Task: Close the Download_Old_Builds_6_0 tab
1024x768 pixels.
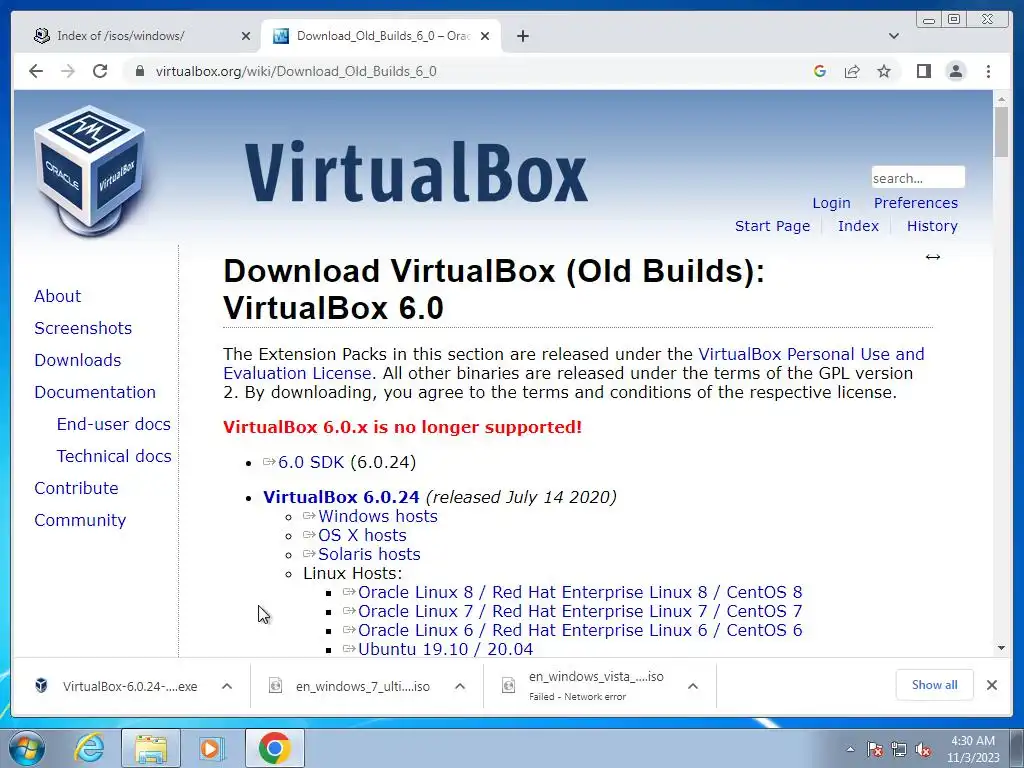Action: tap(485, 36)
